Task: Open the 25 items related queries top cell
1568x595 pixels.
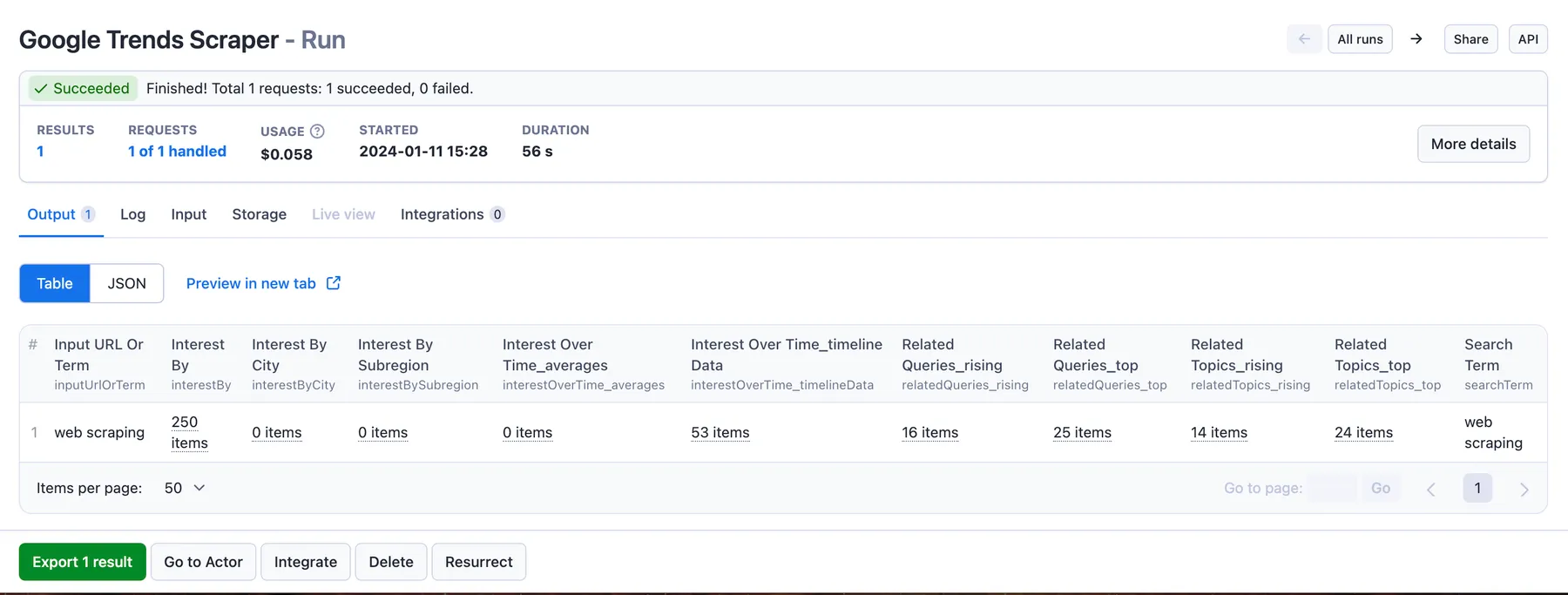Action: pos(1082,432)
